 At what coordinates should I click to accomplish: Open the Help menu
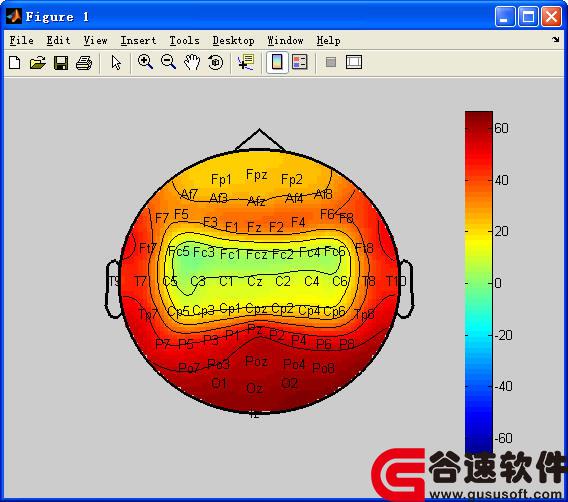coord(329,41)
